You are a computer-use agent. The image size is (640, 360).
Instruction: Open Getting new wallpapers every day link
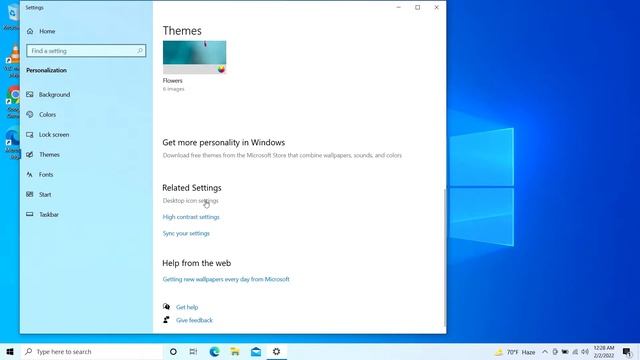tap(226, 279)
